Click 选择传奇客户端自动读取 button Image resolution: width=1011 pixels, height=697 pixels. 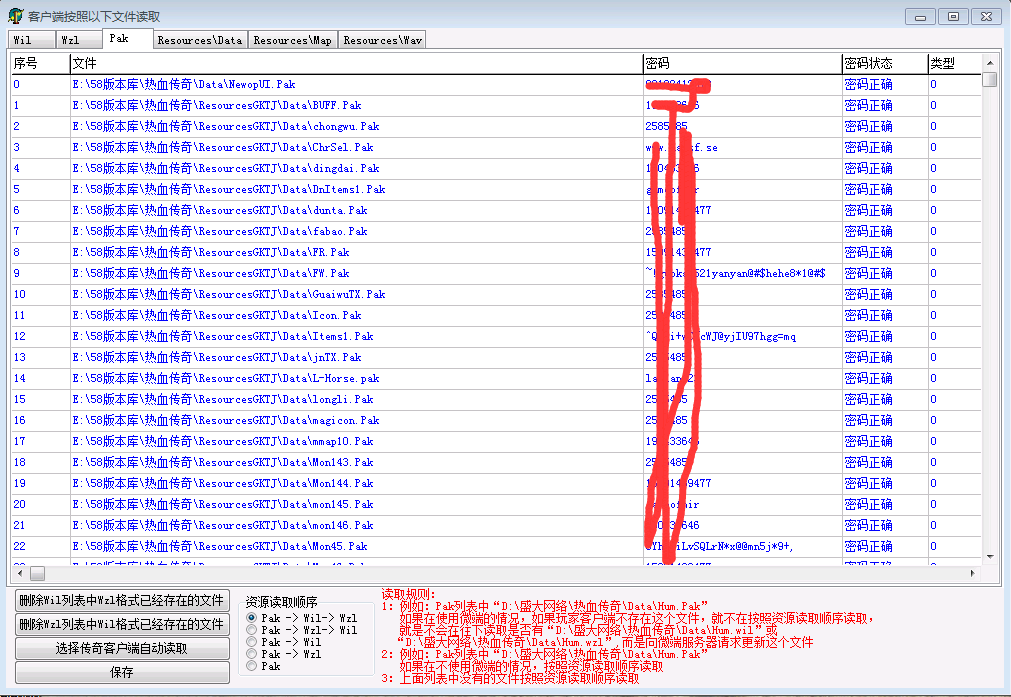click(x=122, y=648)
